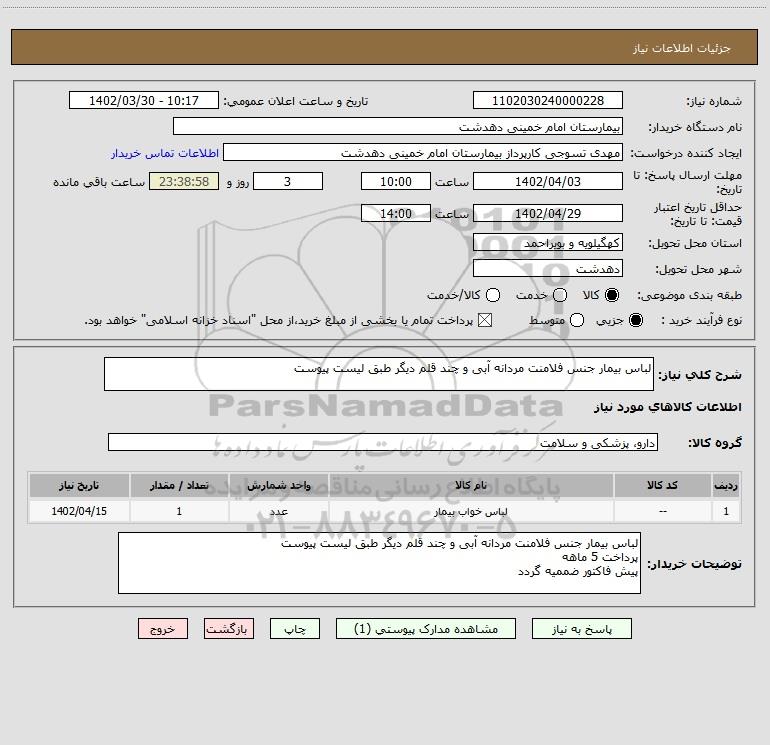Click the بازگشت back button

pos(229,629)
